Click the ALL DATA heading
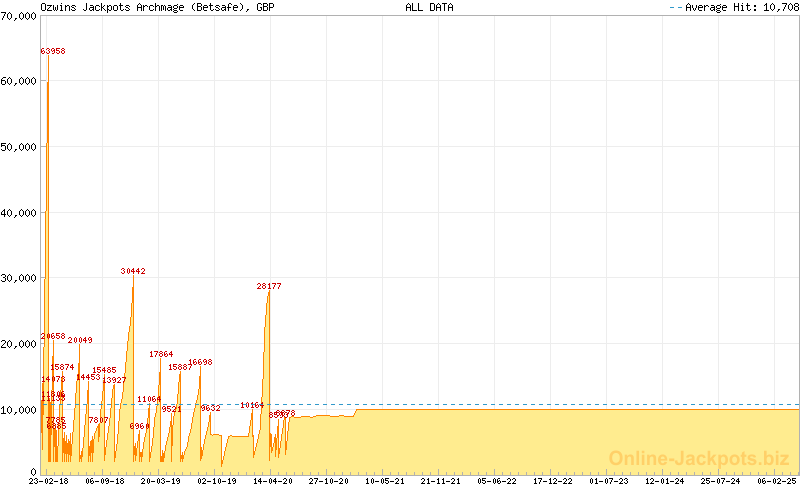The image size is (800, 490). click(429, 7)
